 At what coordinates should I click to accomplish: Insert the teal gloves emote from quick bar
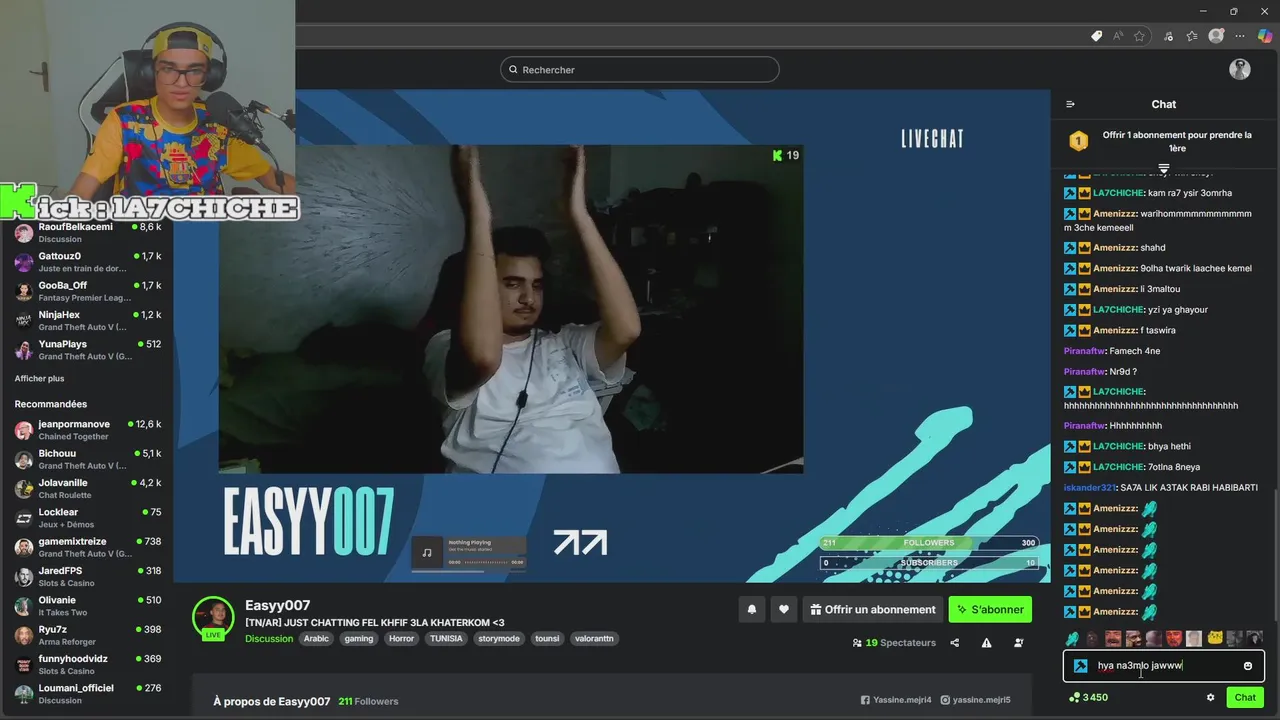[x=1072, y=638]
